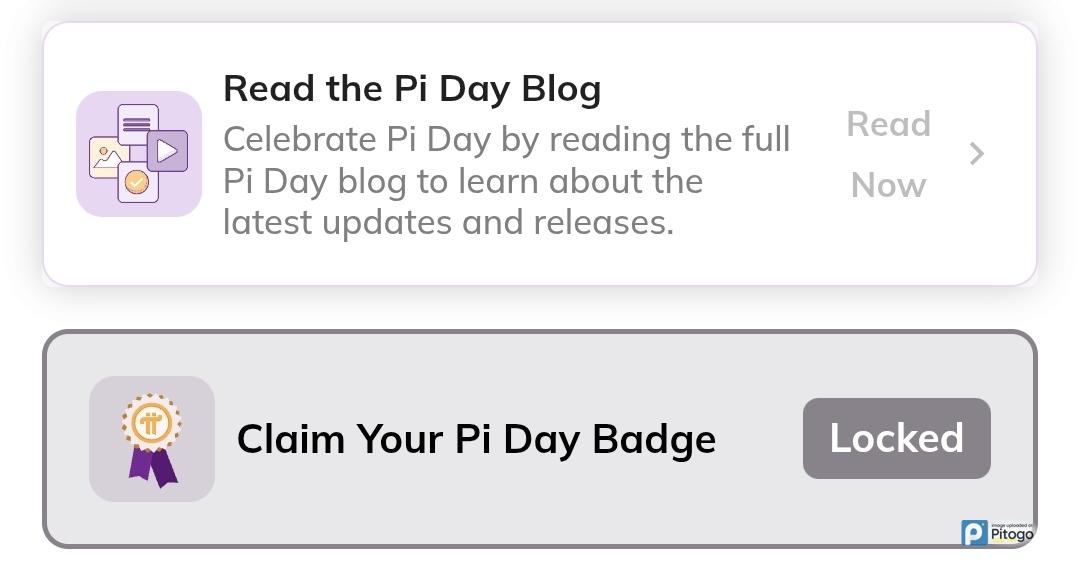Click the picture glyph in blog icon
The height and width of the screenshot is (588, 1080).
coord(106,157)
